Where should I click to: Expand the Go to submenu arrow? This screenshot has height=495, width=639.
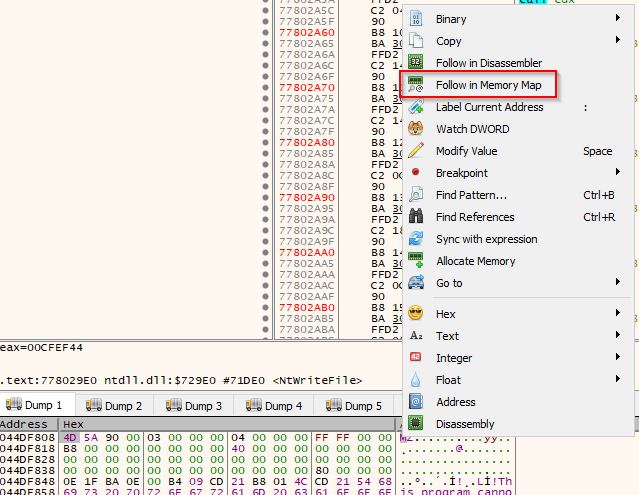[618, 282]
